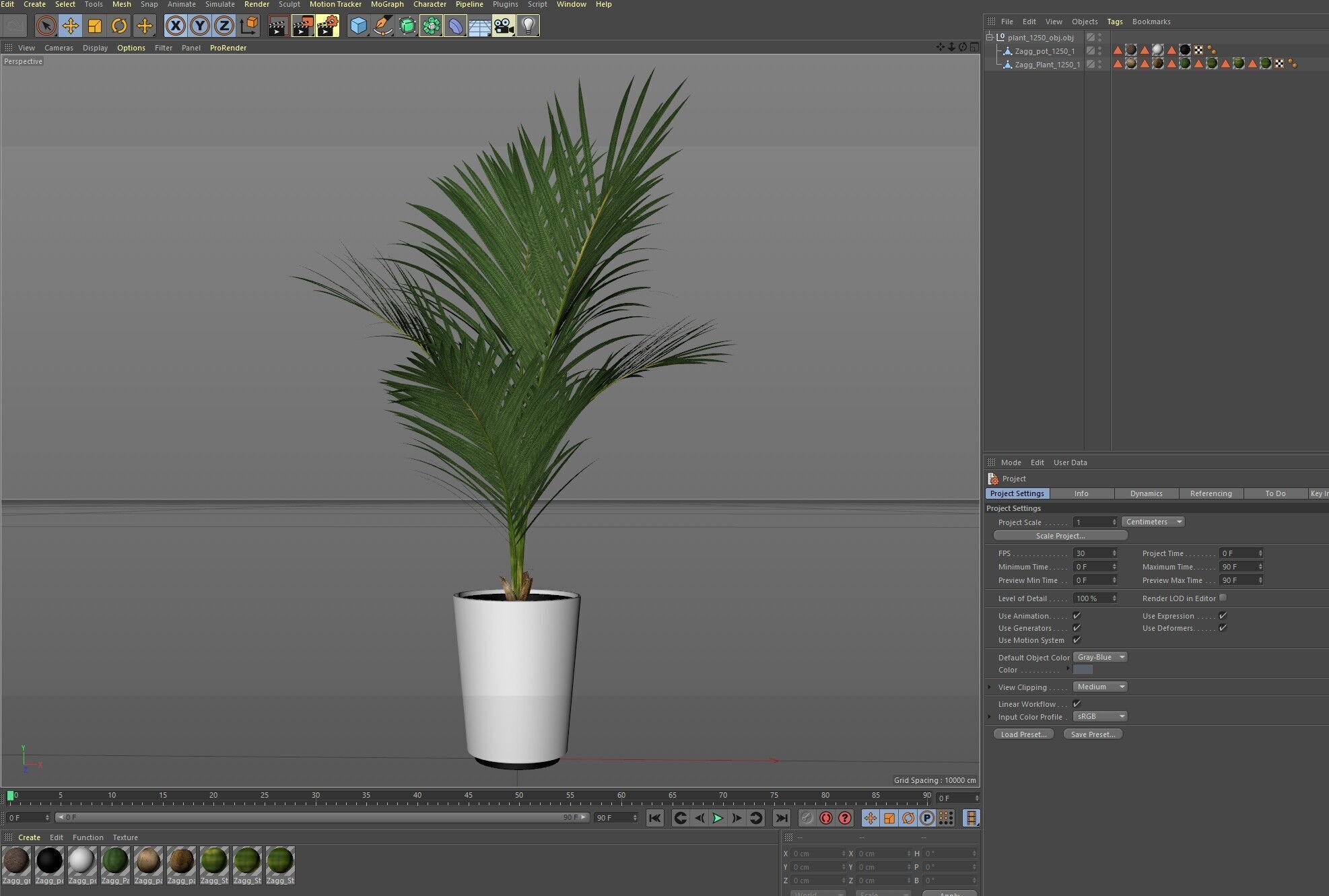Toggle Point Level Animation dots icon
Image resolution: width=1329 pixels, height=896 pixels.
946,818
